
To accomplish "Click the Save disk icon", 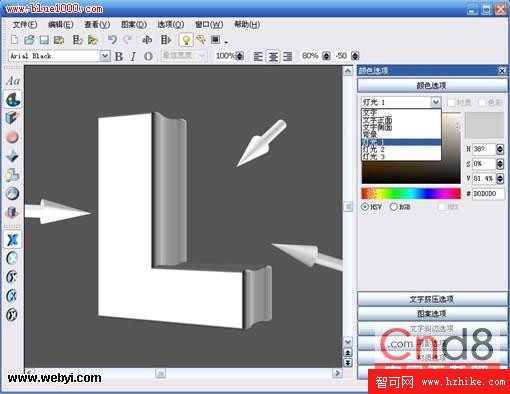I will click(x=44, y=40).
